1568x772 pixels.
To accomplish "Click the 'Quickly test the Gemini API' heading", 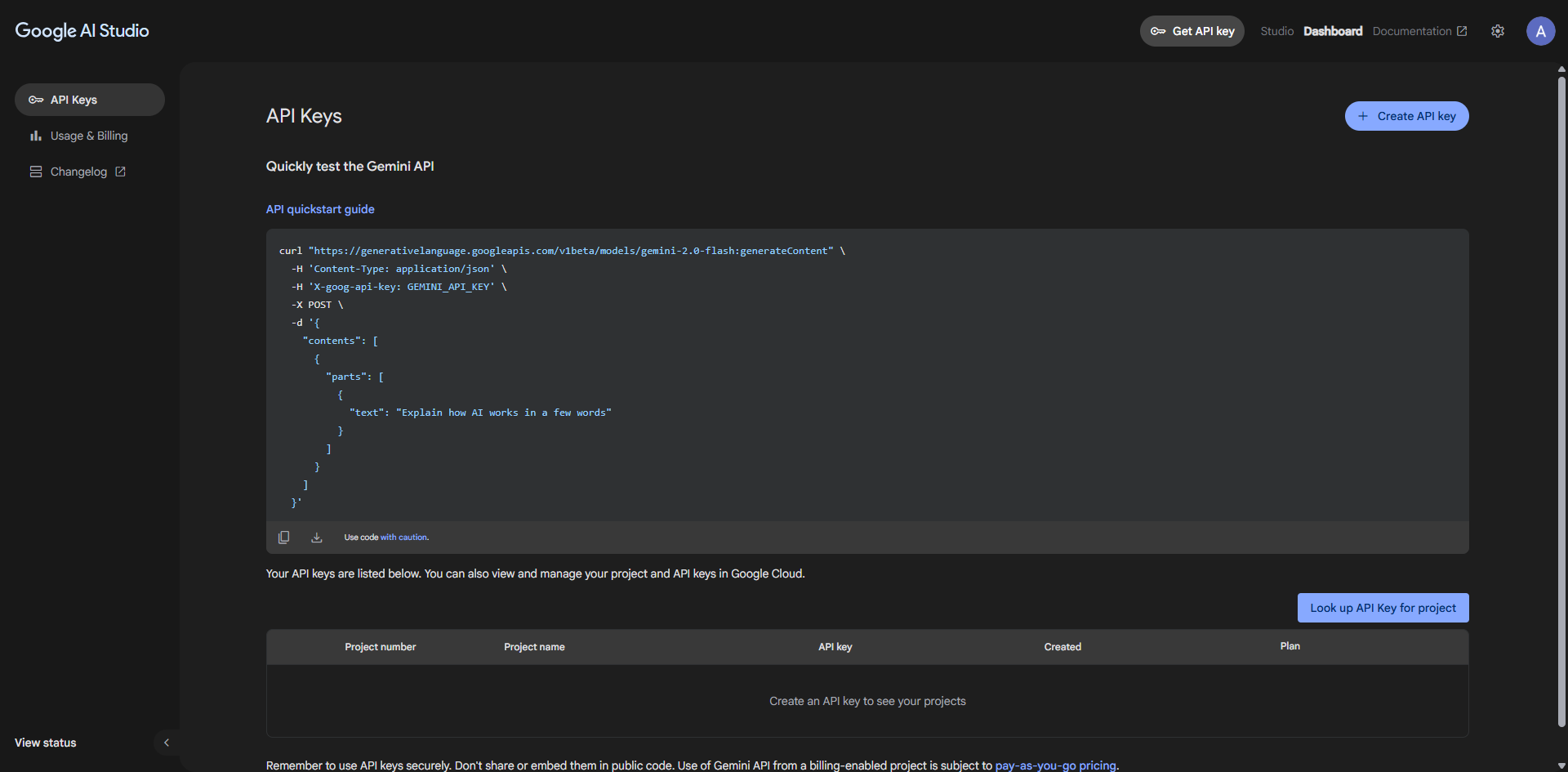I will tap(350, 167).
